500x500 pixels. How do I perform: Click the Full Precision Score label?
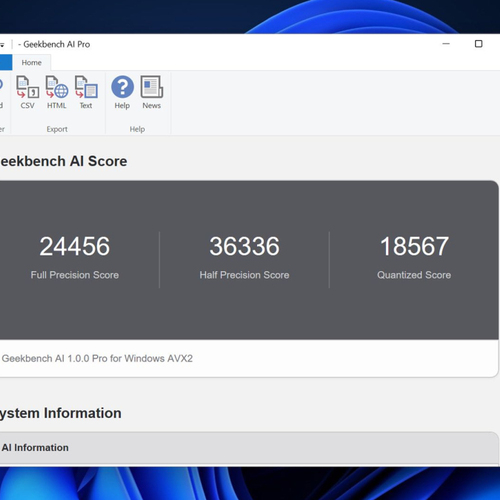coord(75,275)
